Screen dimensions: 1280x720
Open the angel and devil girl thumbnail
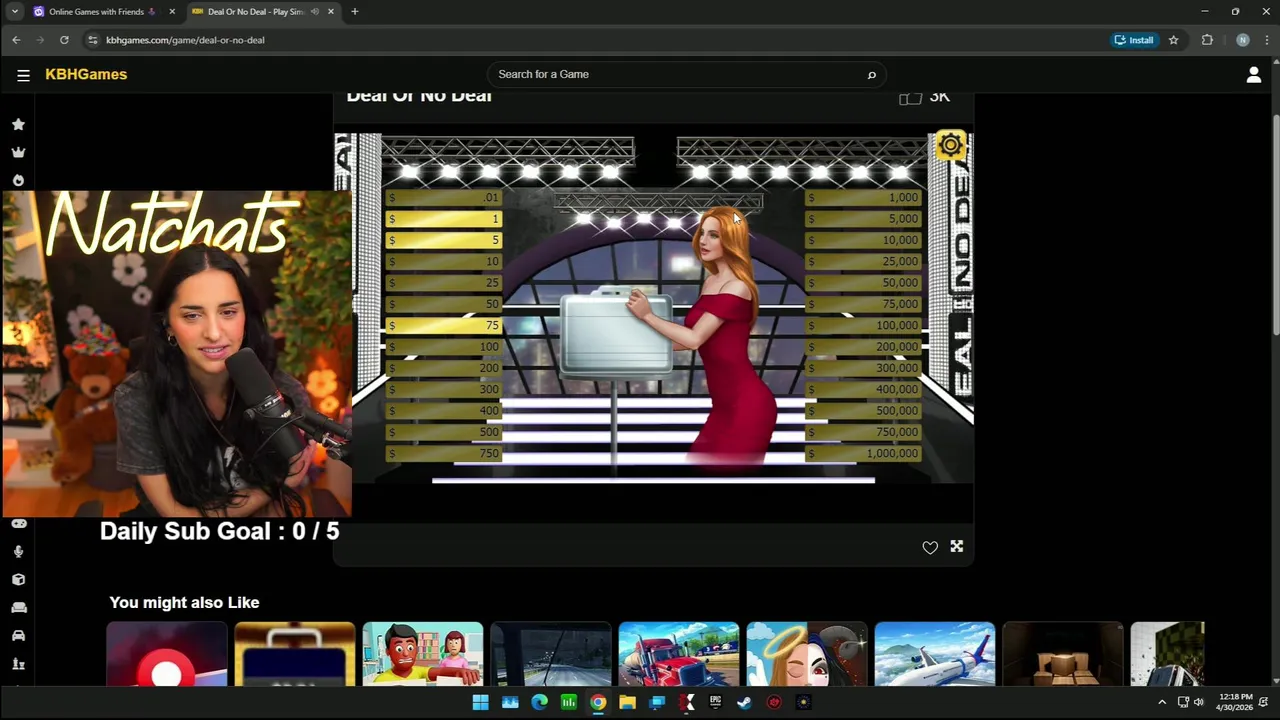pyautogui.click(x=807, y=654)
